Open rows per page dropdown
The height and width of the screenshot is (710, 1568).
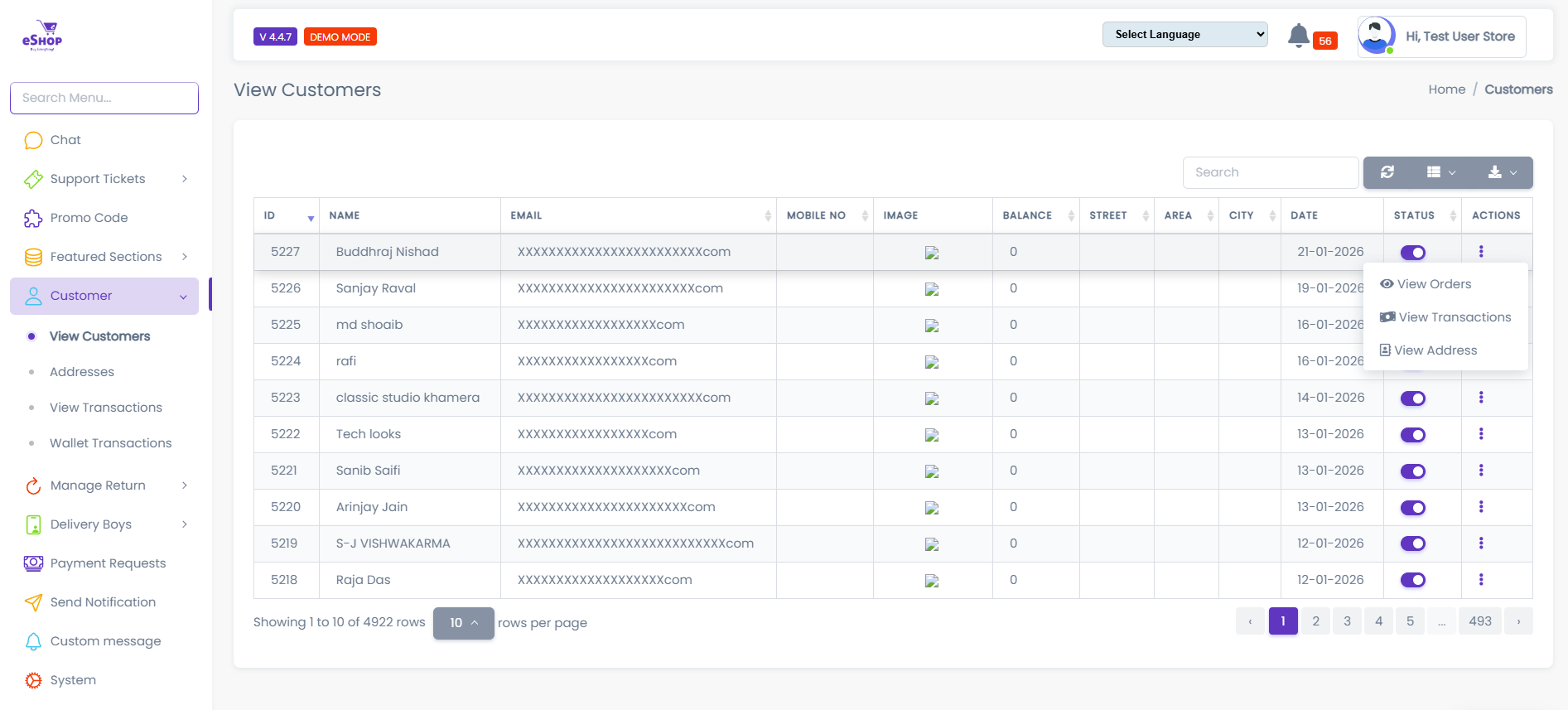coord(463,623)
